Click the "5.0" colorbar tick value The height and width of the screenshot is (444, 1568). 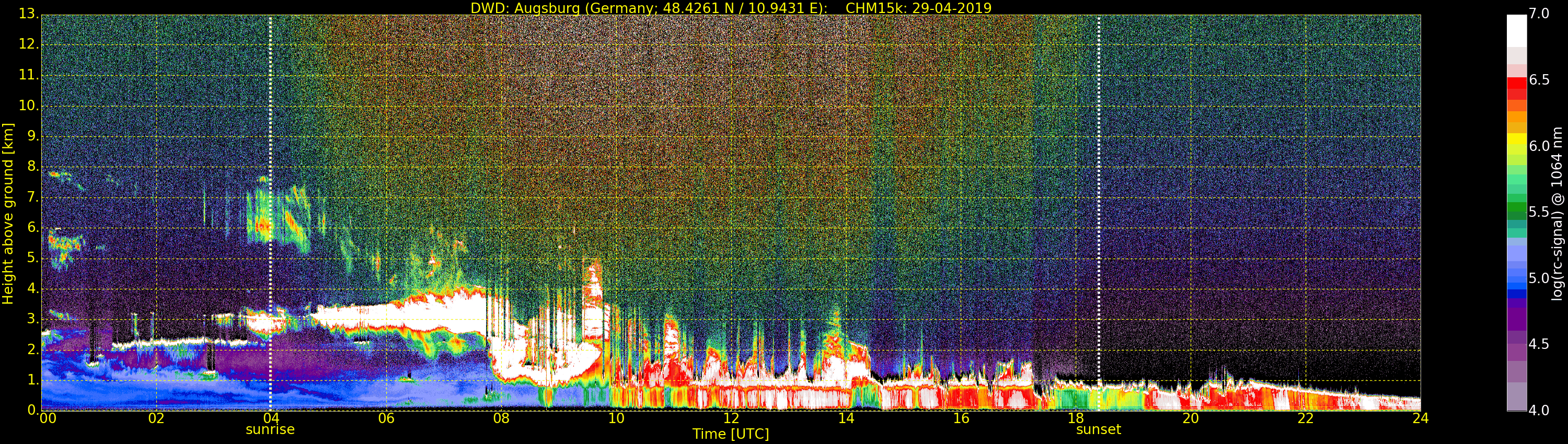point(1539,278)
